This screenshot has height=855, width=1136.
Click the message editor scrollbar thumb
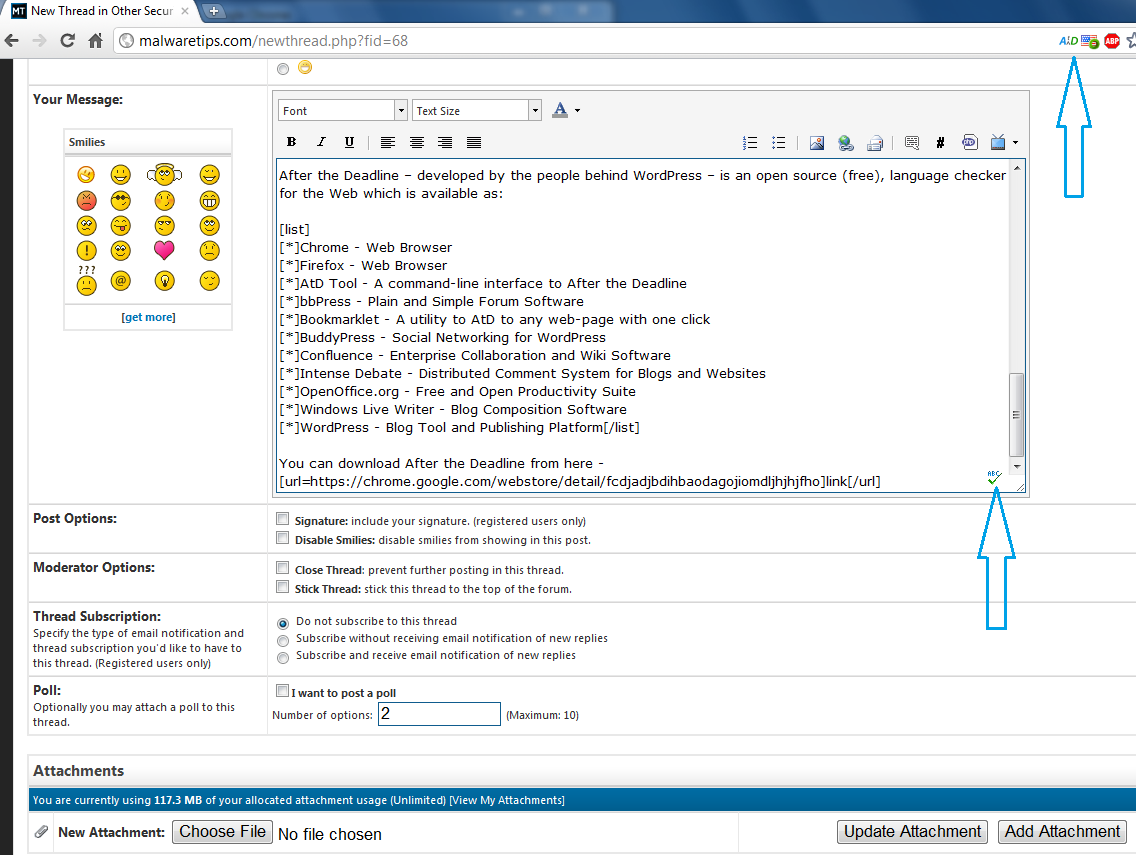(x=1016, y=414)
